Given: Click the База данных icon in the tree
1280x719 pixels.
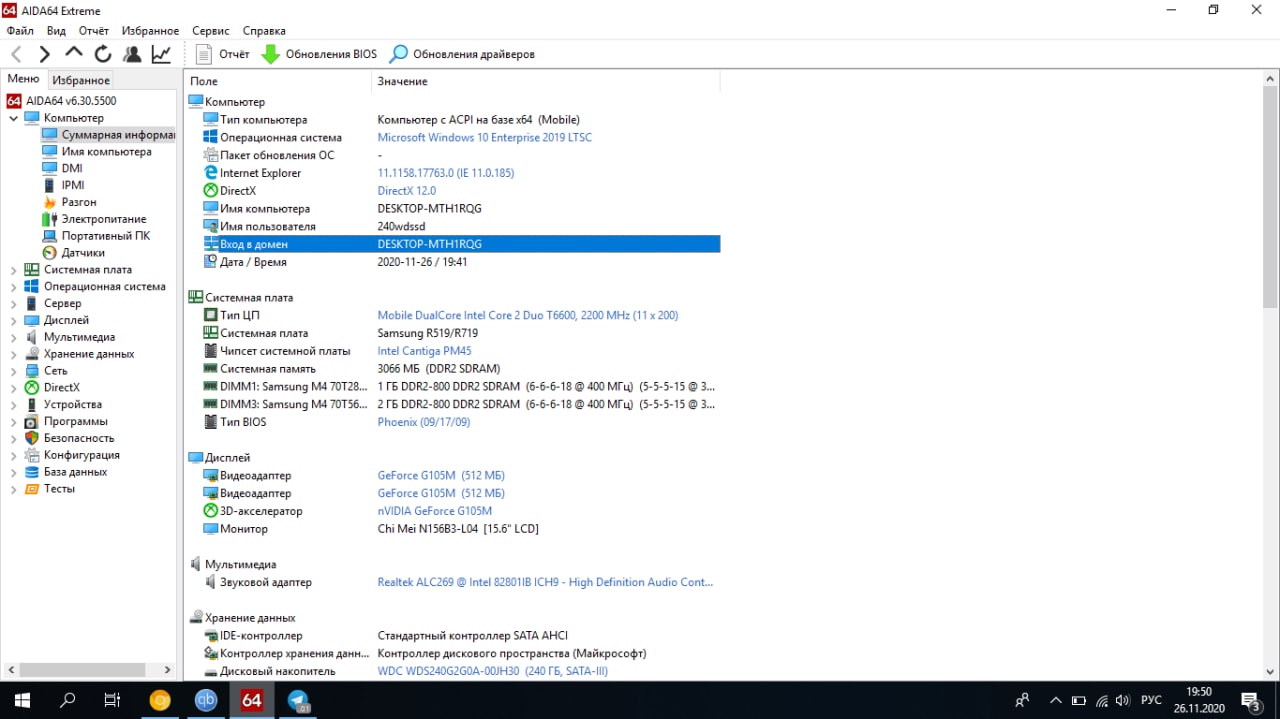Looking at the screenshot, I should 32,472.
